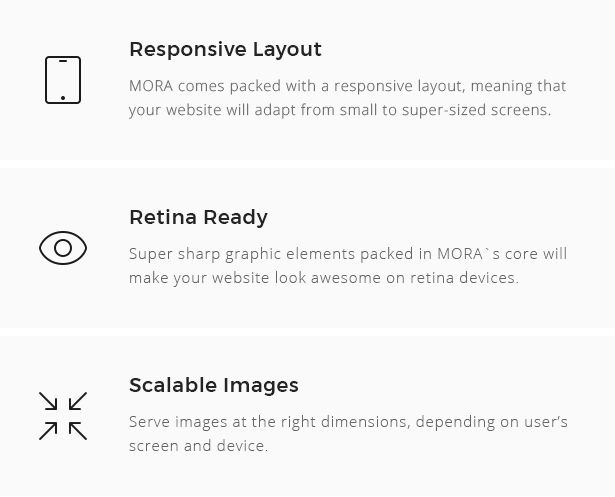Viewport: 615px width, 497px height.
Task: Open the Scalable Images heading
Action: pyautogui.click(x=214, y=385)
